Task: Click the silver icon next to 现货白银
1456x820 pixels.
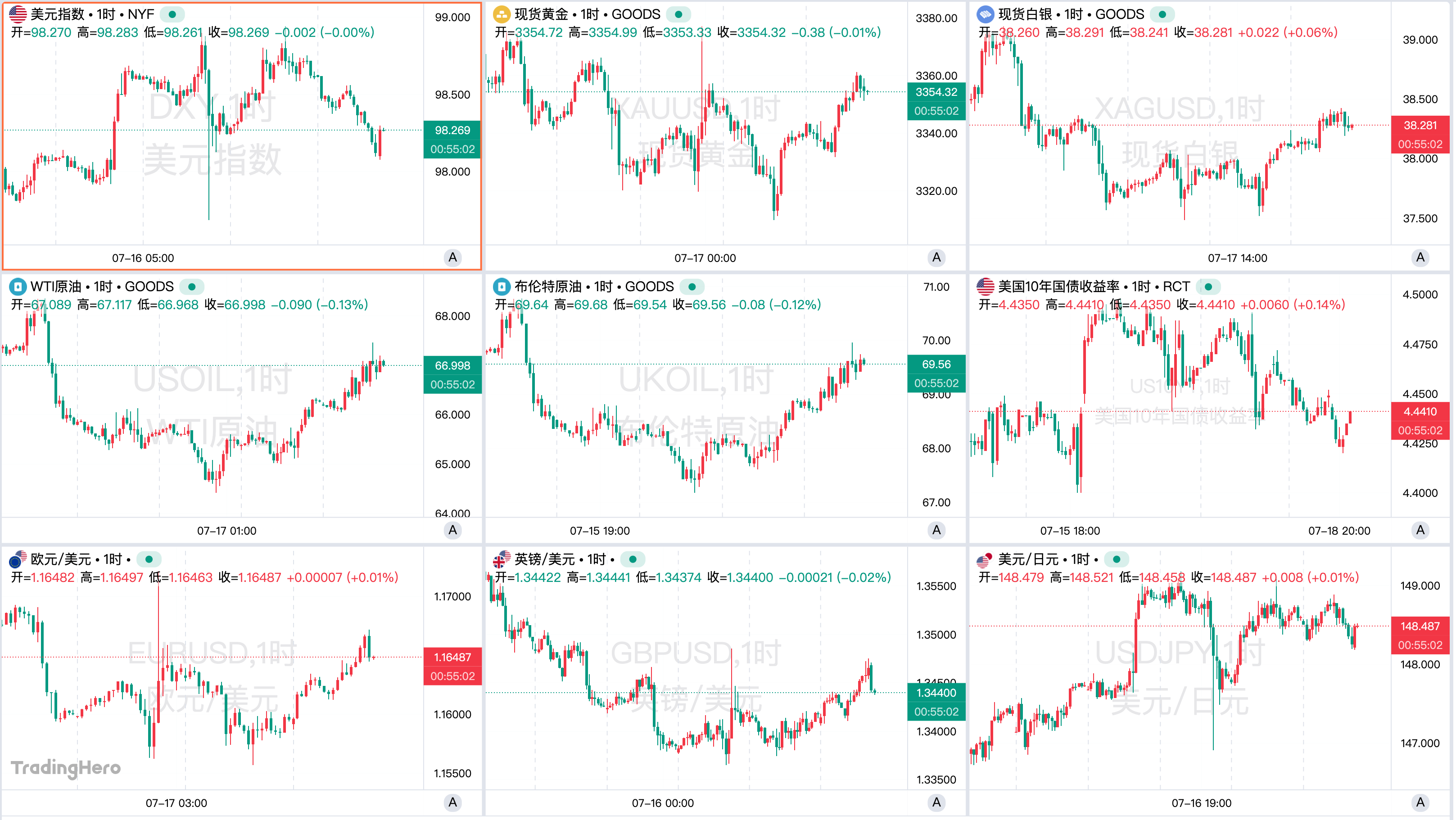Action: (x=985, y=14)
